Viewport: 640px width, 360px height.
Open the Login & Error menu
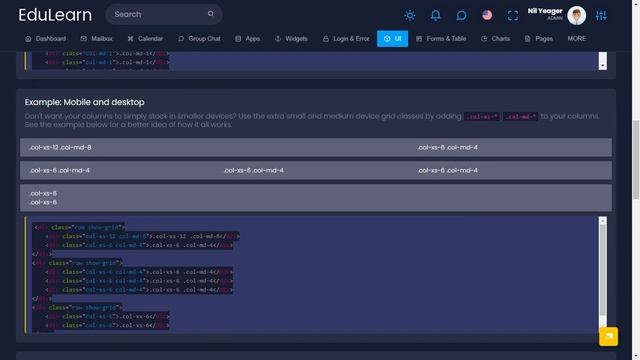346,39
